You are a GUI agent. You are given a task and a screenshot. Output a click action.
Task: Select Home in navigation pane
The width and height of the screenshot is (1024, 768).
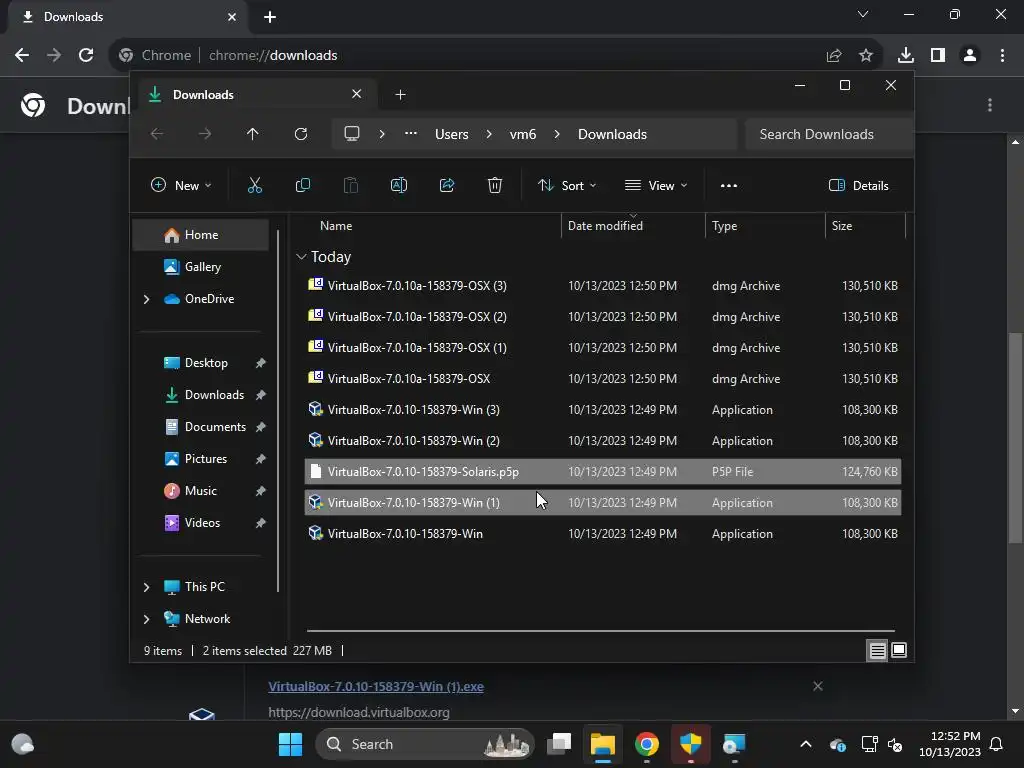pos(201,234)
